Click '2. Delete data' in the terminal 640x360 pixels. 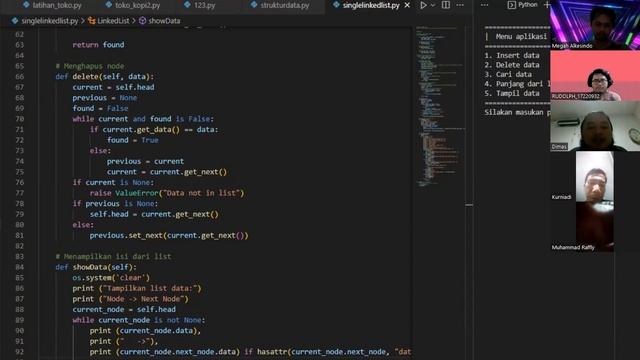[x=512, y=65]
